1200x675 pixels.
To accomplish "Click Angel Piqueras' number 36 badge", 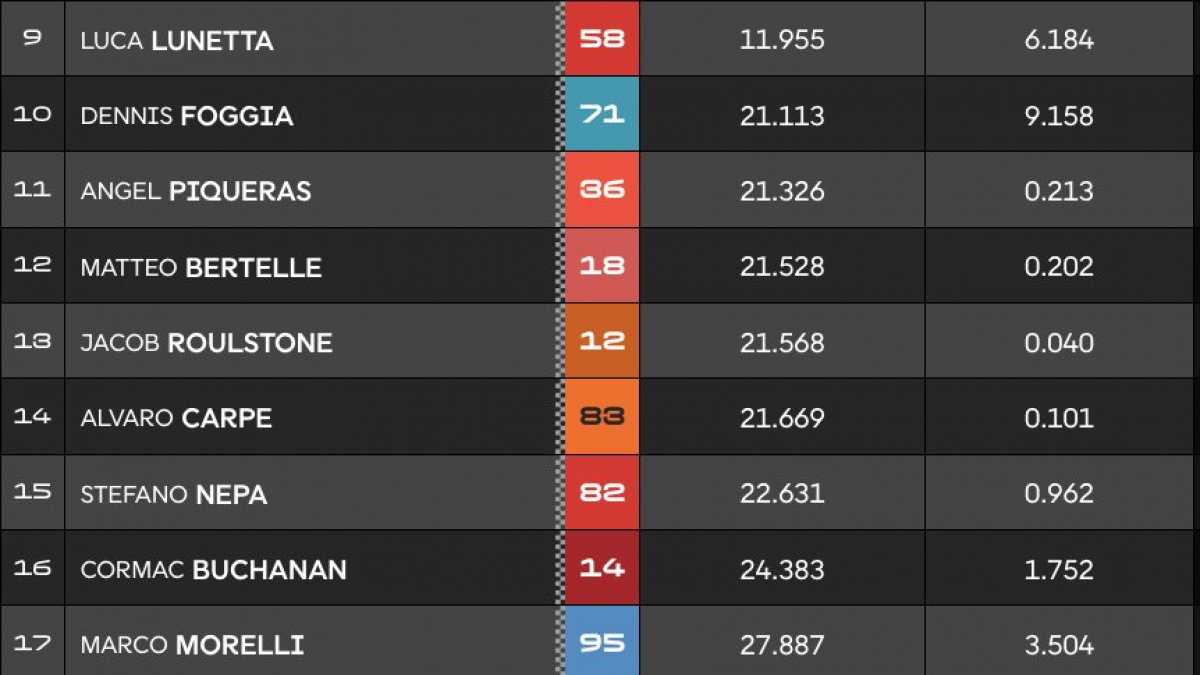I will [x=602, y=190].
